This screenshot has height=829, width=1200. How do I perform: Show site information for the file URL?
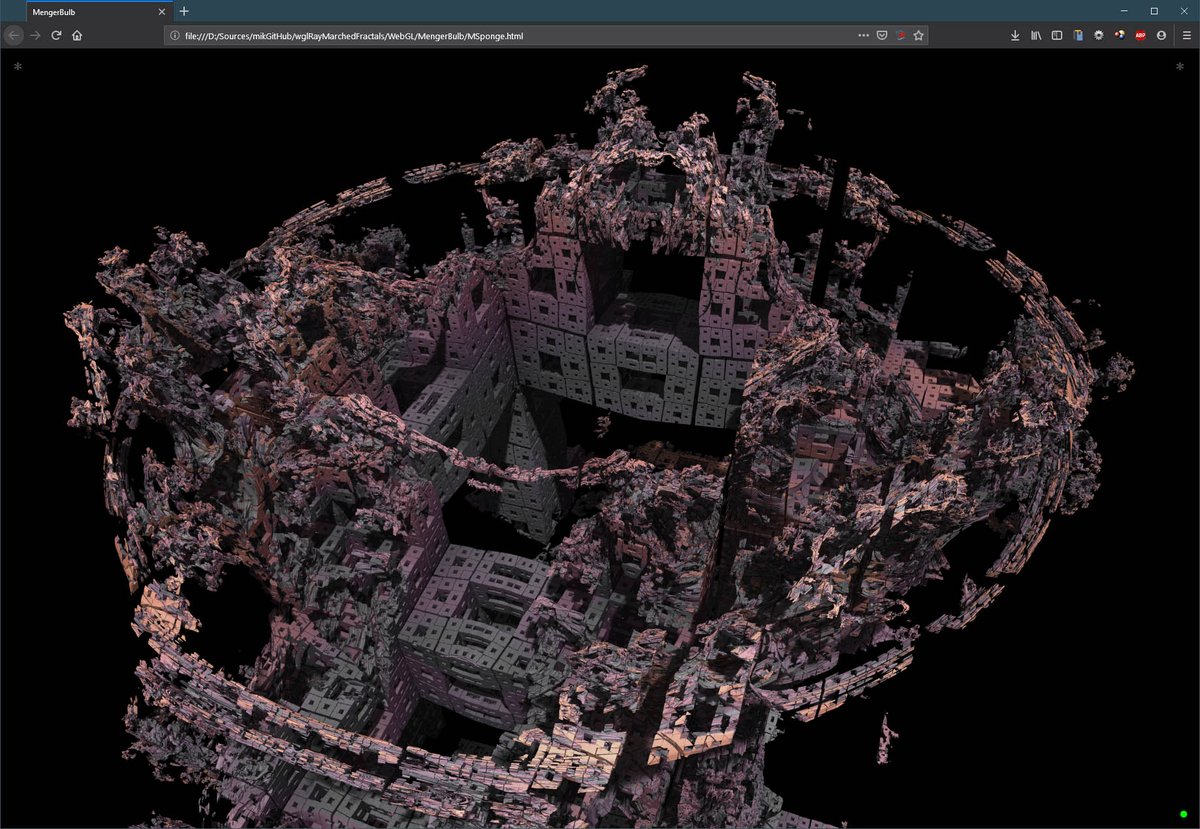[175, 35]
